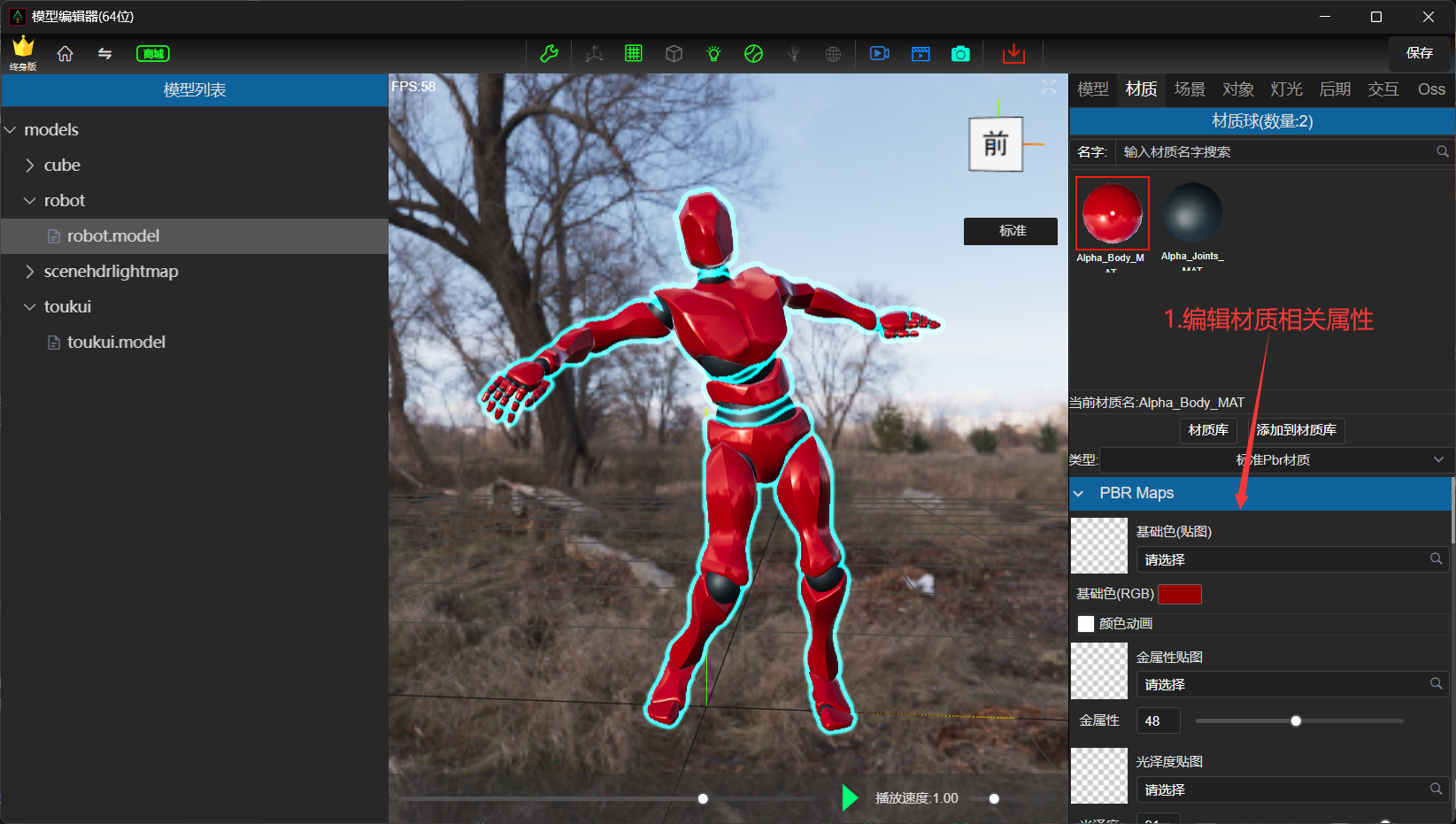This screenshot has height=824, width=1456.
Task: Switch to the Oss tab
Action: point(1431,89)
